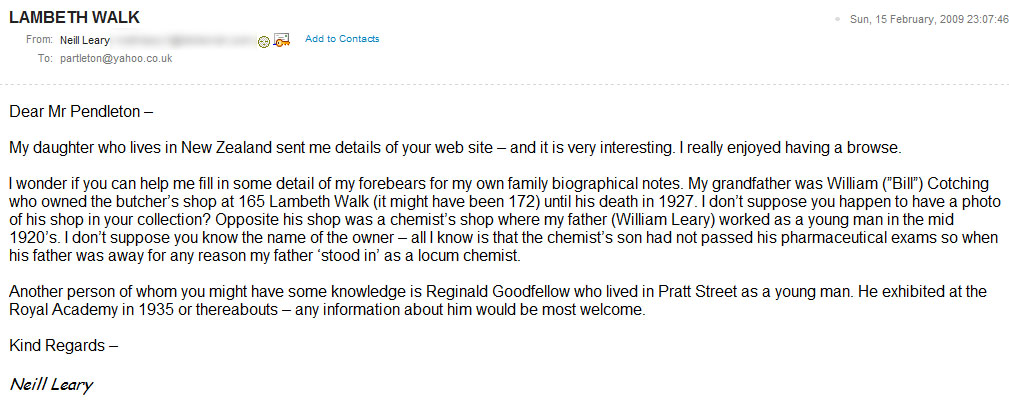
Task: Select the sender name Neill Leary
Action: pos(84,40)
